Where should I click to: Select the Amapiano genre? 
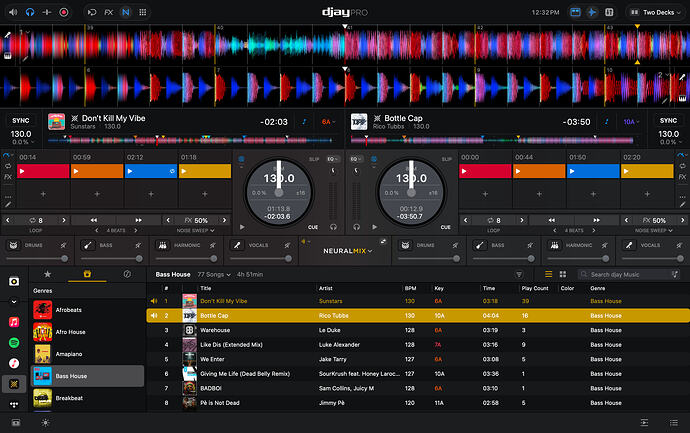87,354
